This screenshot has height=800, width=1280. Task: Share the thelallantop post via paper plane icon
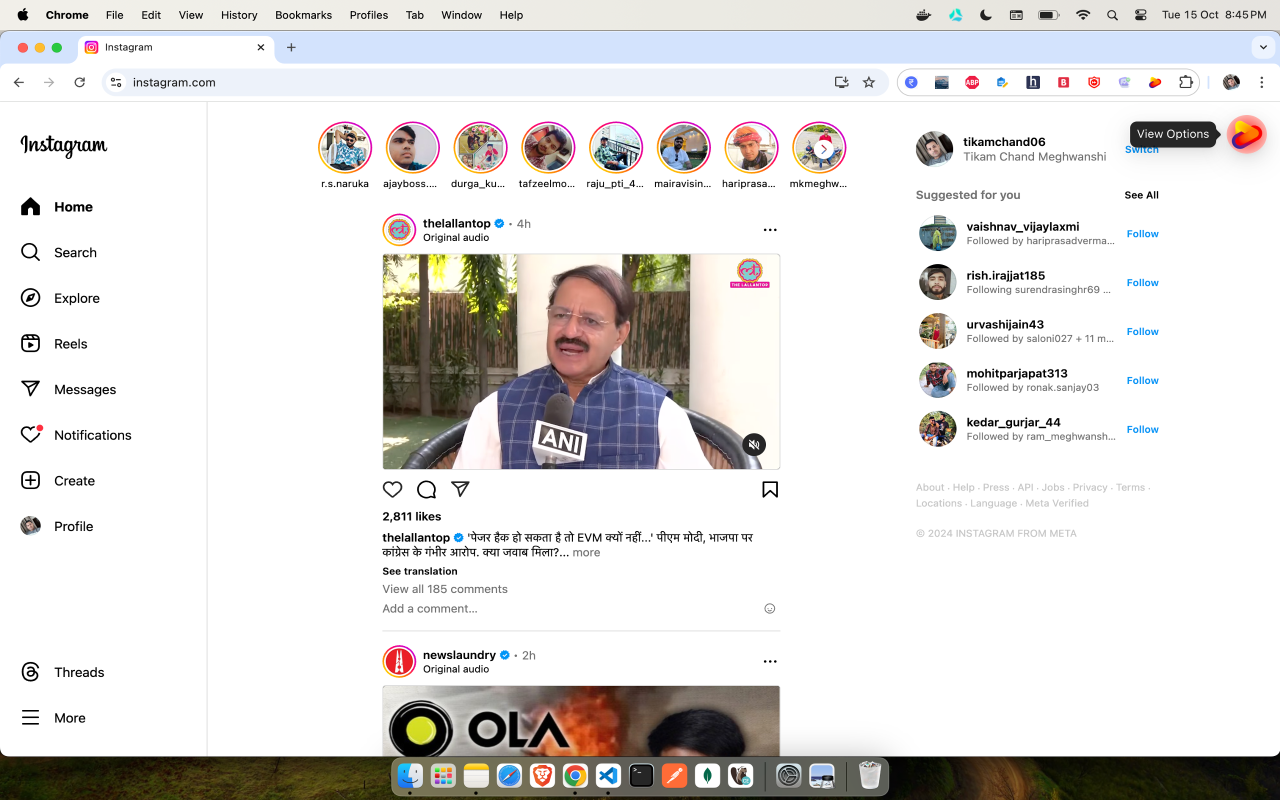(460, 489)
